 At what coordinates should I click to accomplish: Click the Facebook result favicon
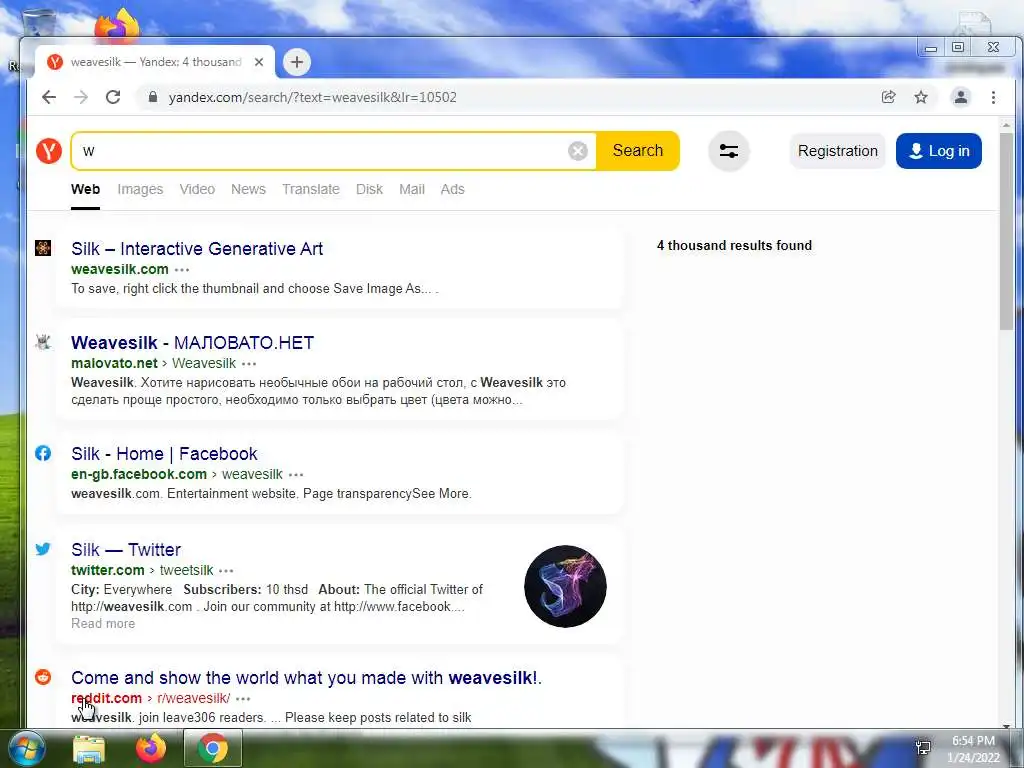tap(43, 453)
